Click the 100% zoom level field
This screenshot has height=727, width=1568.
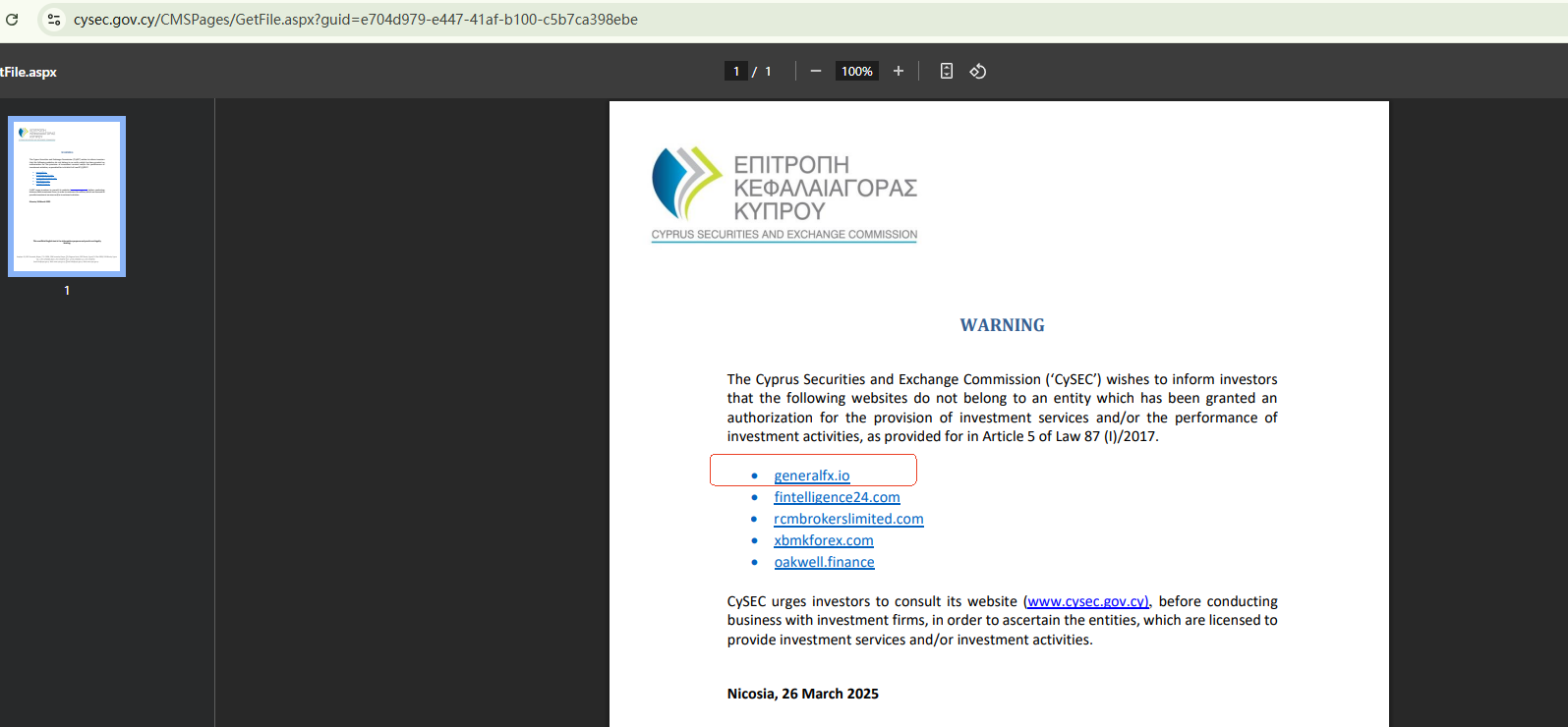click(857, 71)
